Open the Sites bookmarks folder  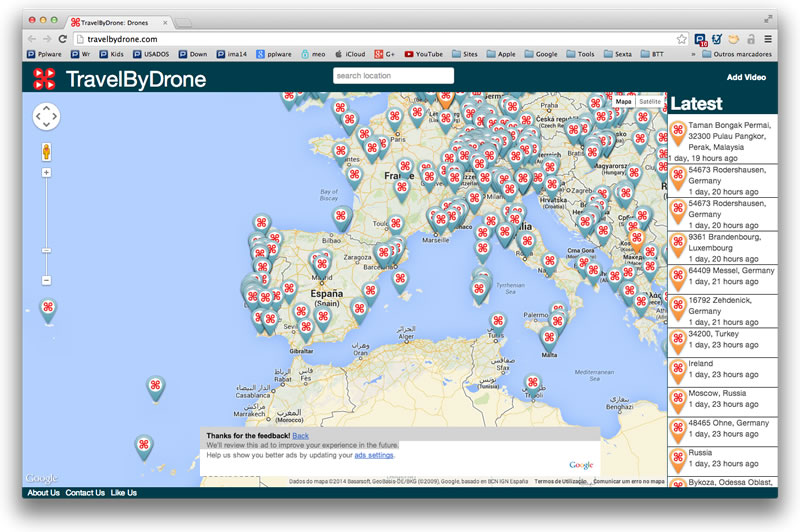pyautogui.click(x=465, y=54)
